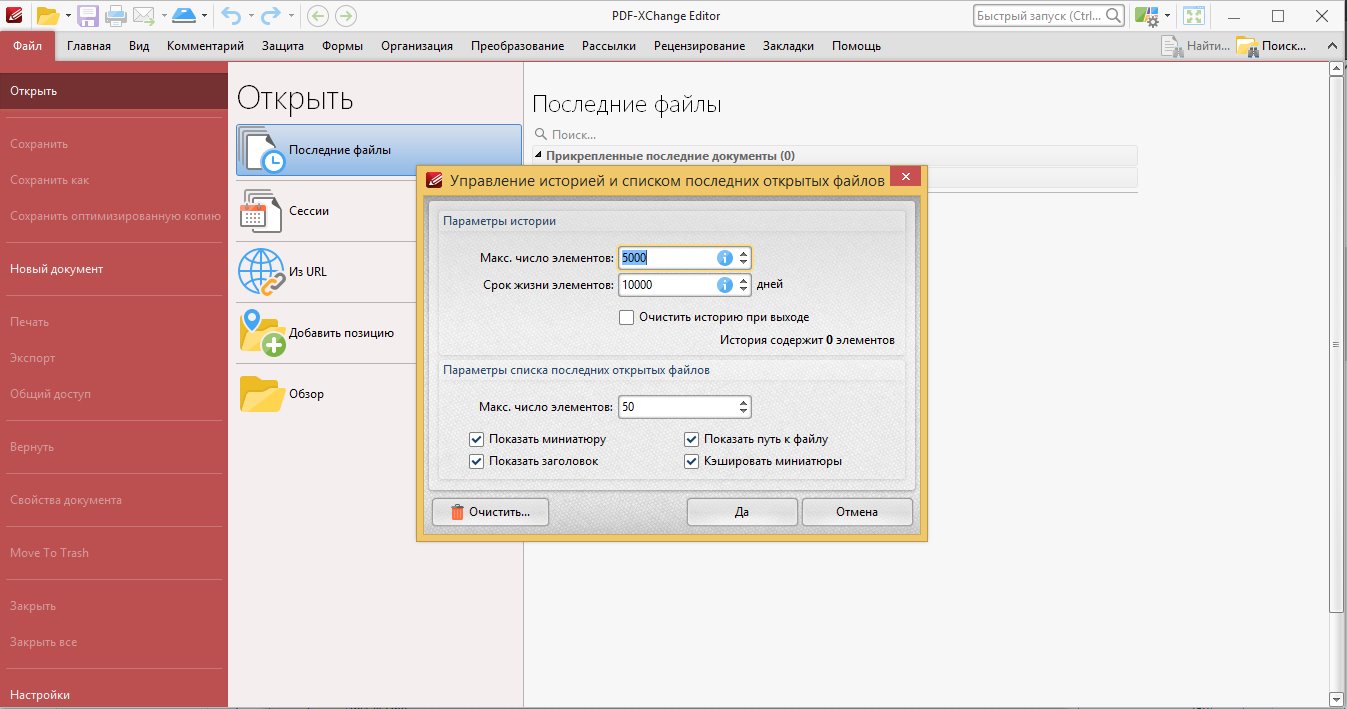Click the open folder icon in quick toolbar
The height and width of the screenshot is (709, 1347).
click(x=47, y=15)
